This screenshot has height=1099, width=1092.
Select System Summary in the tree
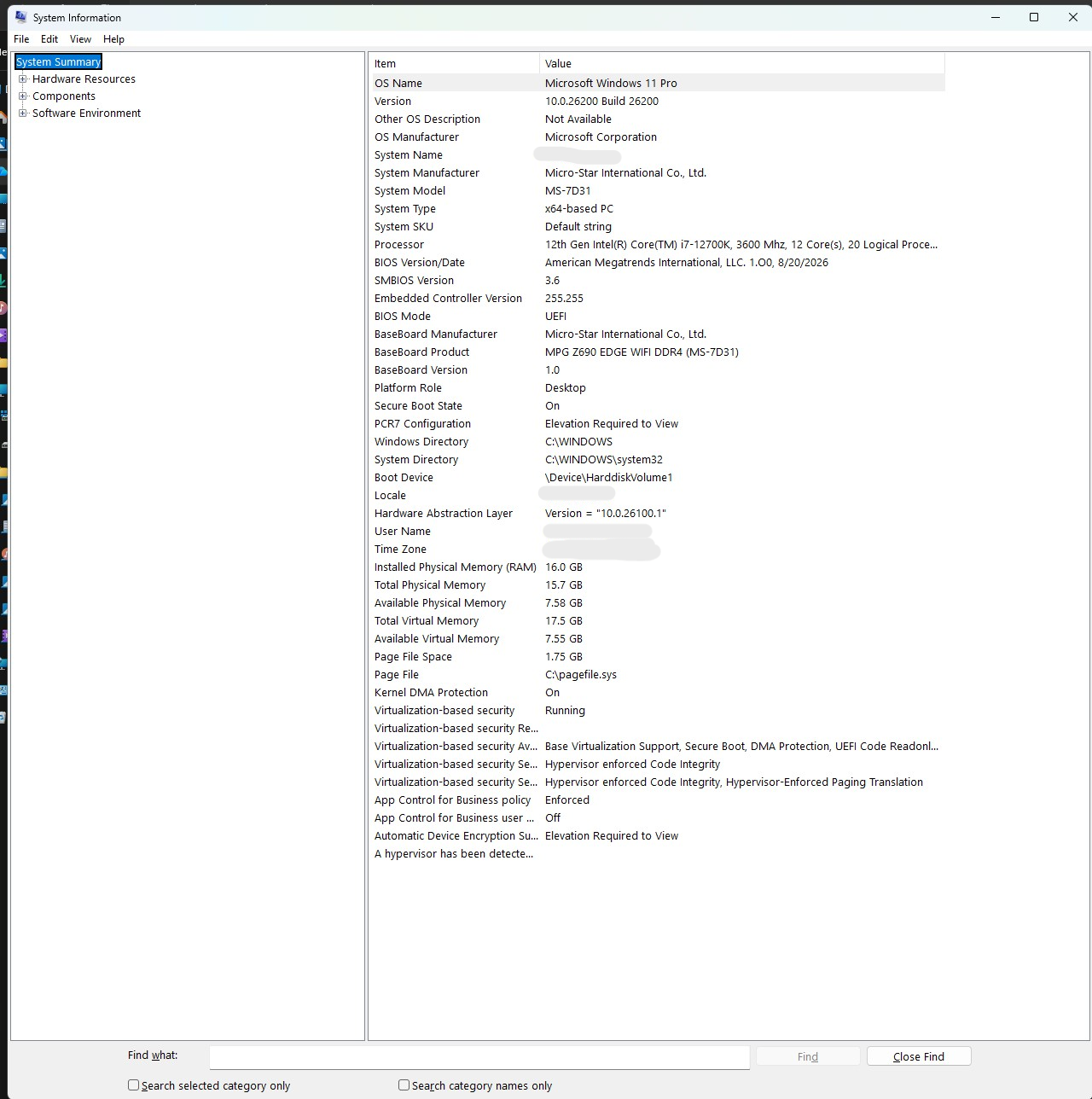(x=59, y=62)
